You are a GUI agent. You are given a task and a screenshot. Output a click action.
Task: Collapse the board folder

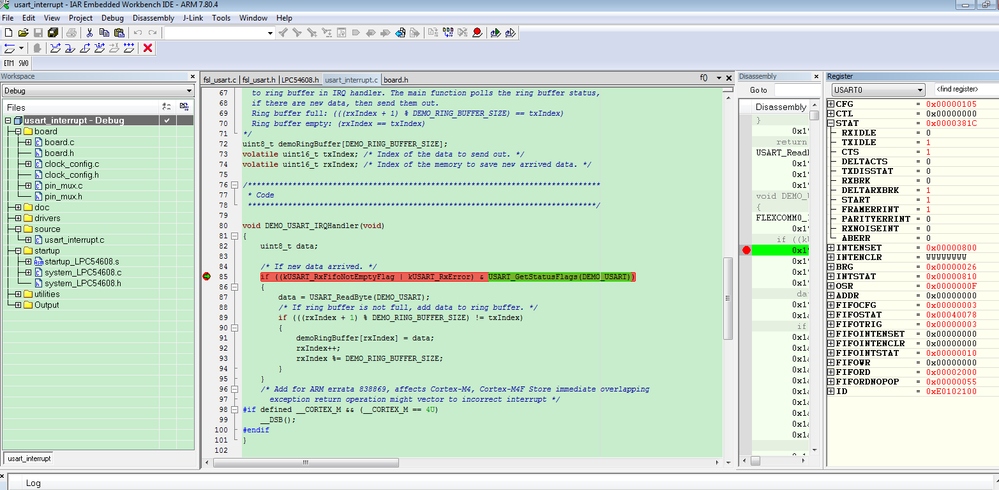click(18, 131)
